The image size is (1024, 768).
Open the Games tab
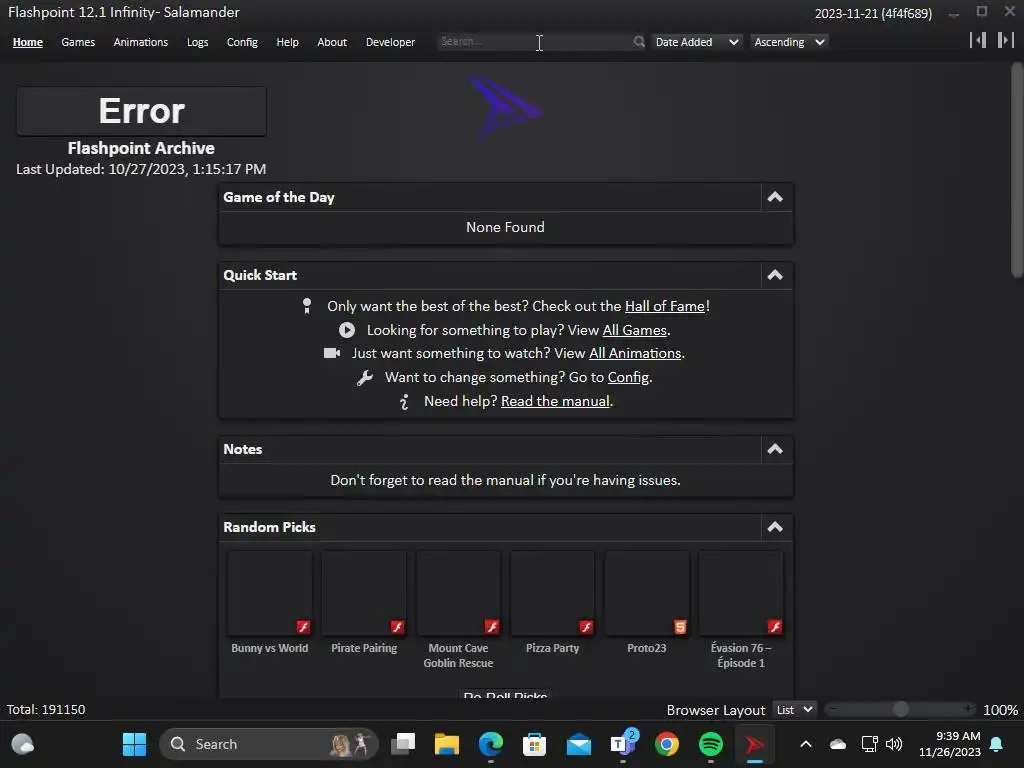click(x=78, y=42)
